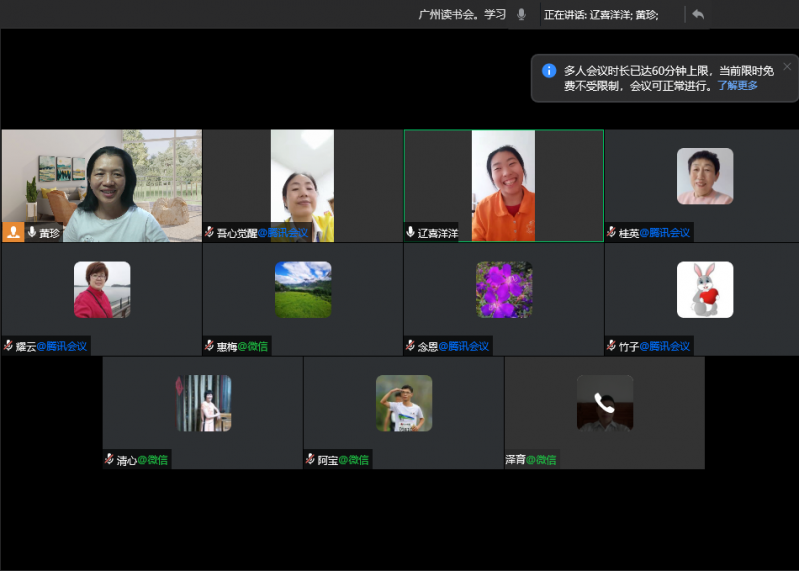Click the blue info icon in the notification
799x571 pixels.
[x=549, y=71]
